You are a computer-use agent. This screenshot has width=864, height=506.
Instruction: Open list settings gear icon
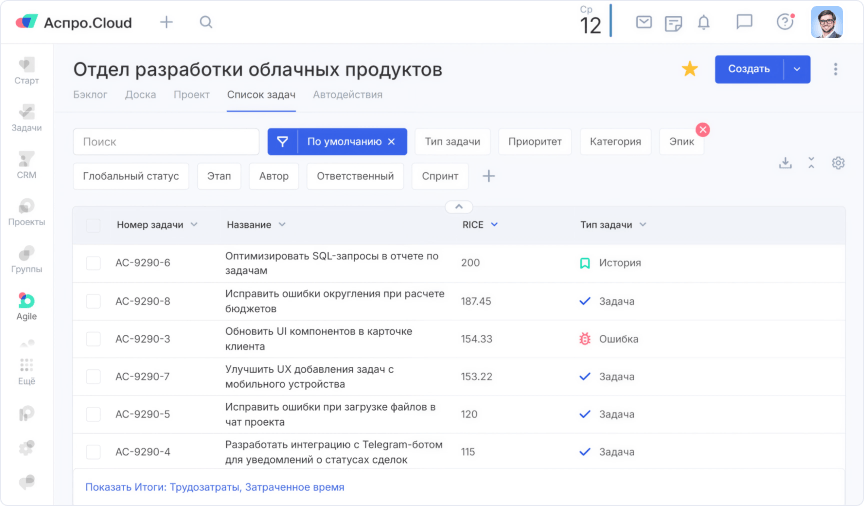[x=838, y=163]
